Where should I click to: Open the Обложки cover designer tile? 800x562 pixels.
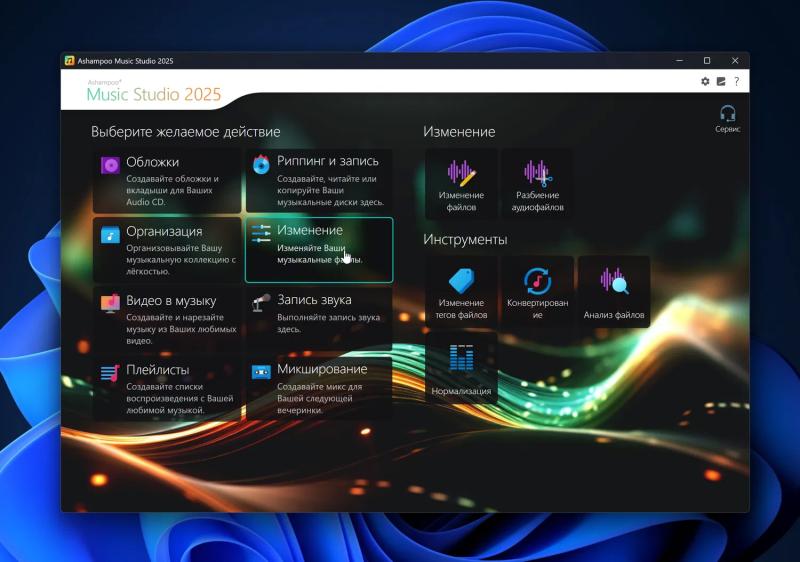(167, 181)
